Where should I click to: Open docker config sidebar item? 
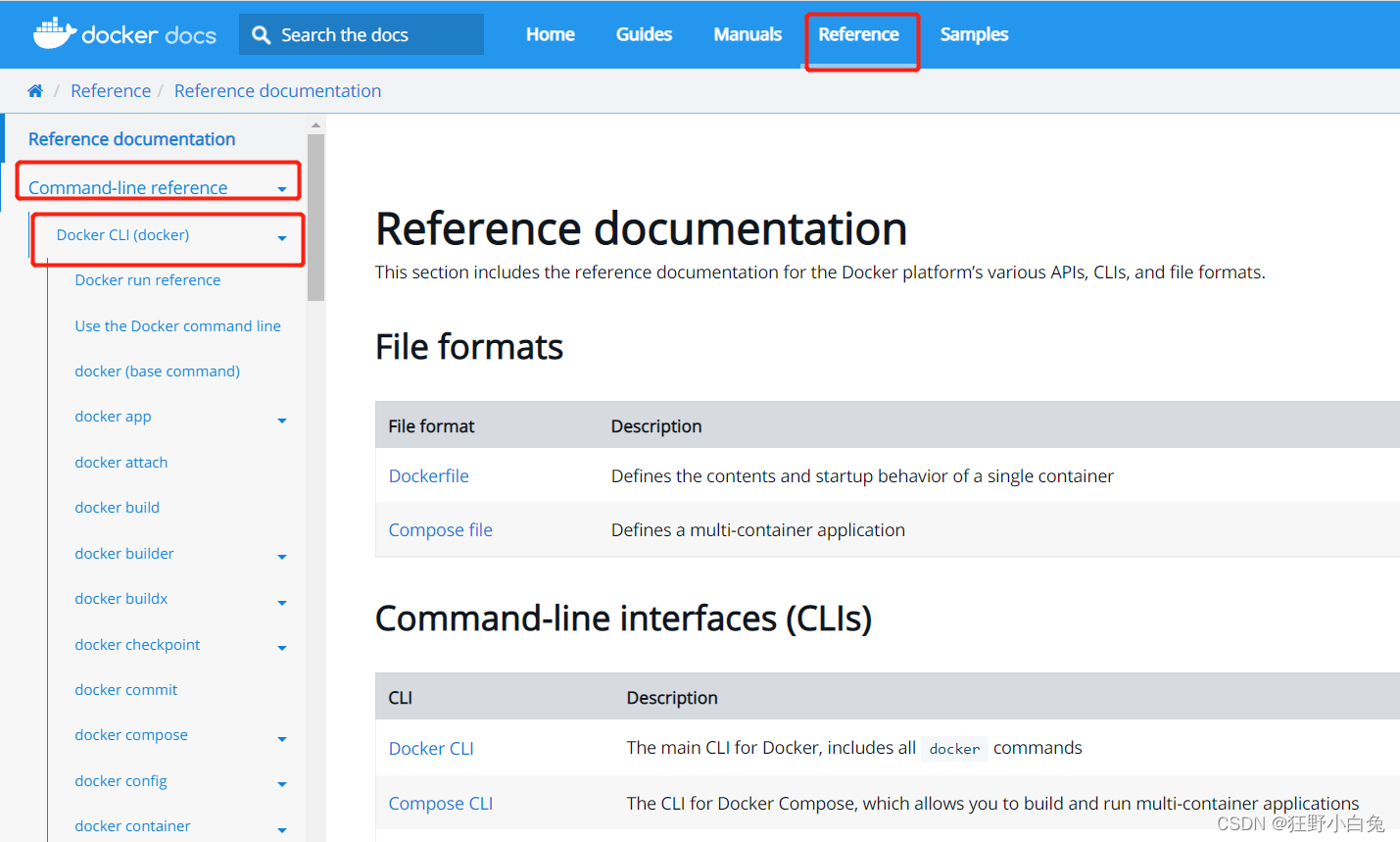point(121,781)
